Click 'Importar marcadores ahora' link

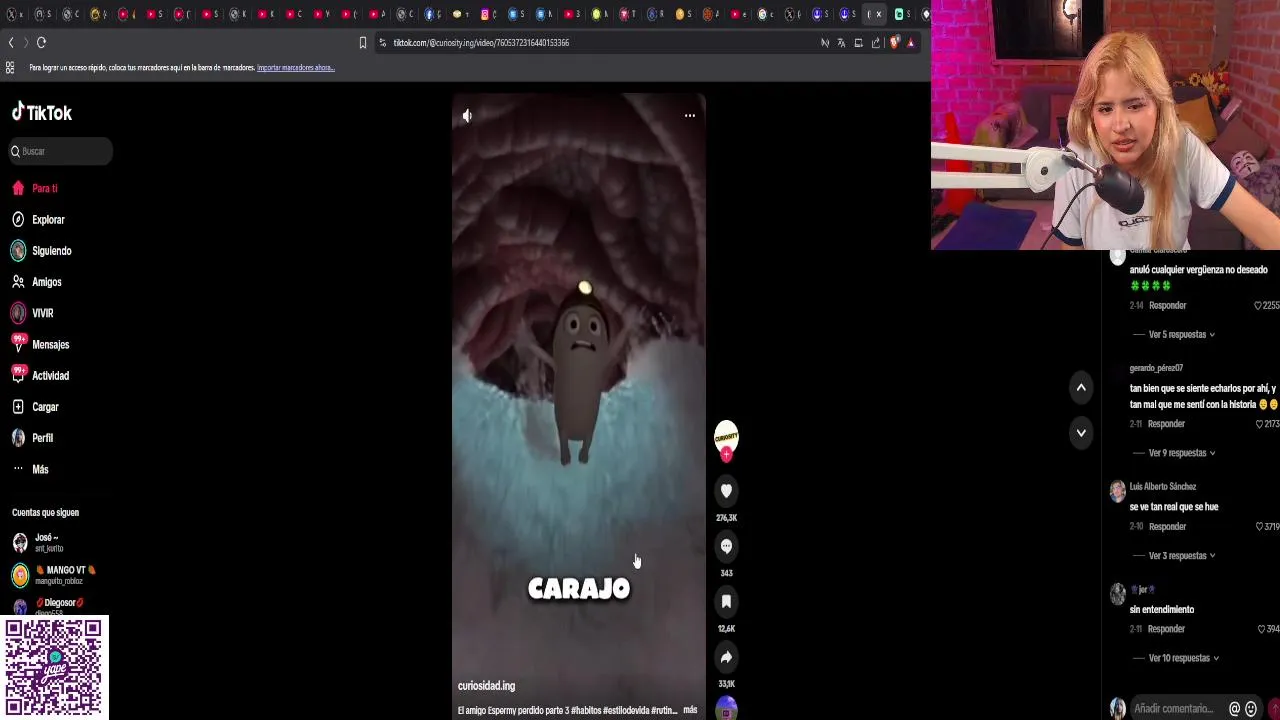coord(296,68)
